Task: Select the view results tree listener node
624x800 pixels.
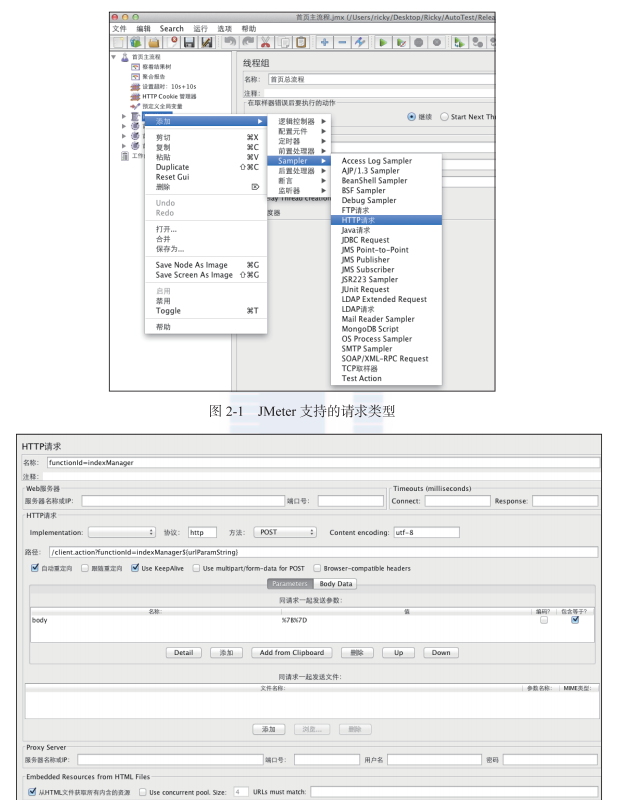Action: coord(151,67)
